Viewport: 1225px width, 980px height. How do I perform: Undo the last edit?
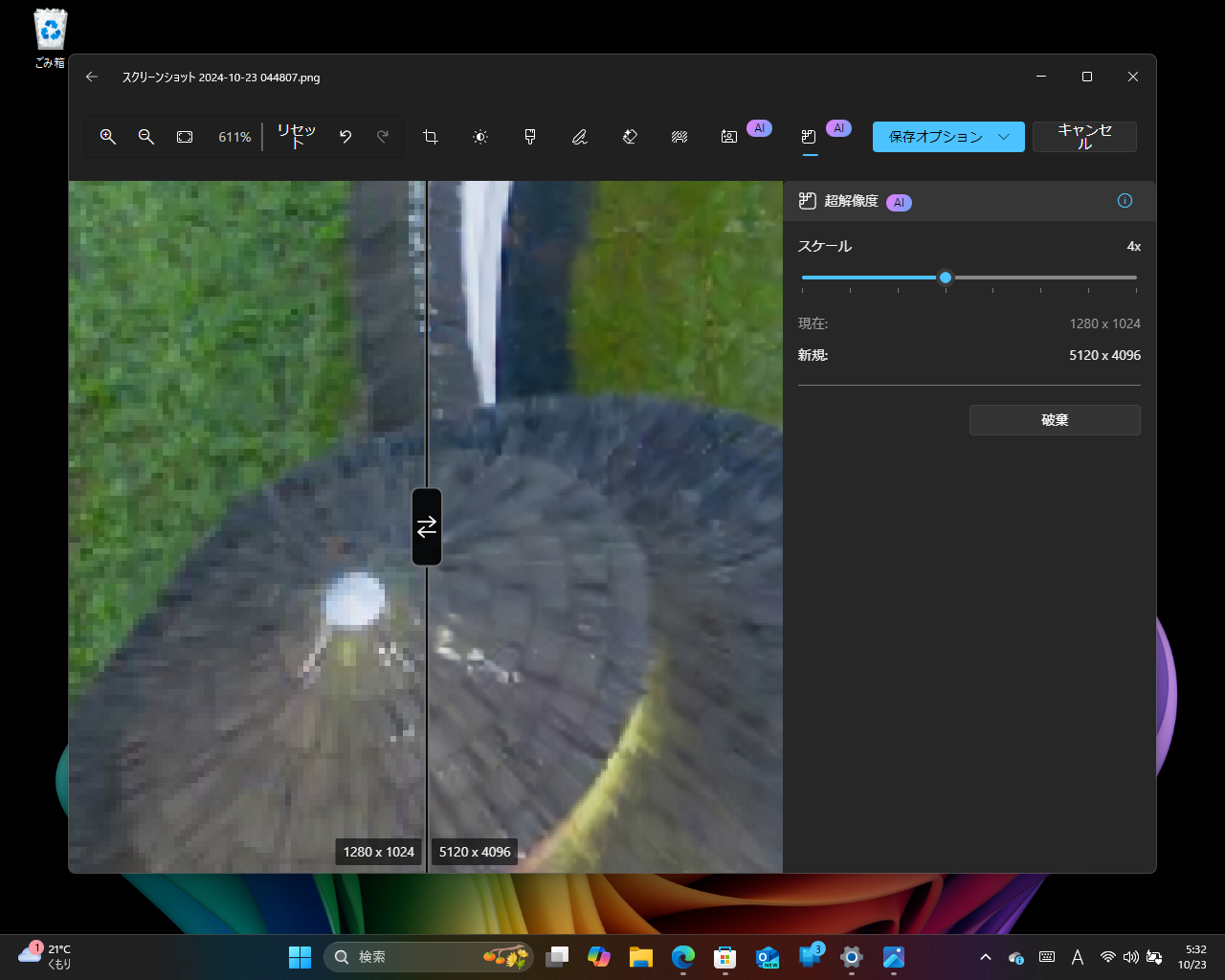click(x=345, y=137)
